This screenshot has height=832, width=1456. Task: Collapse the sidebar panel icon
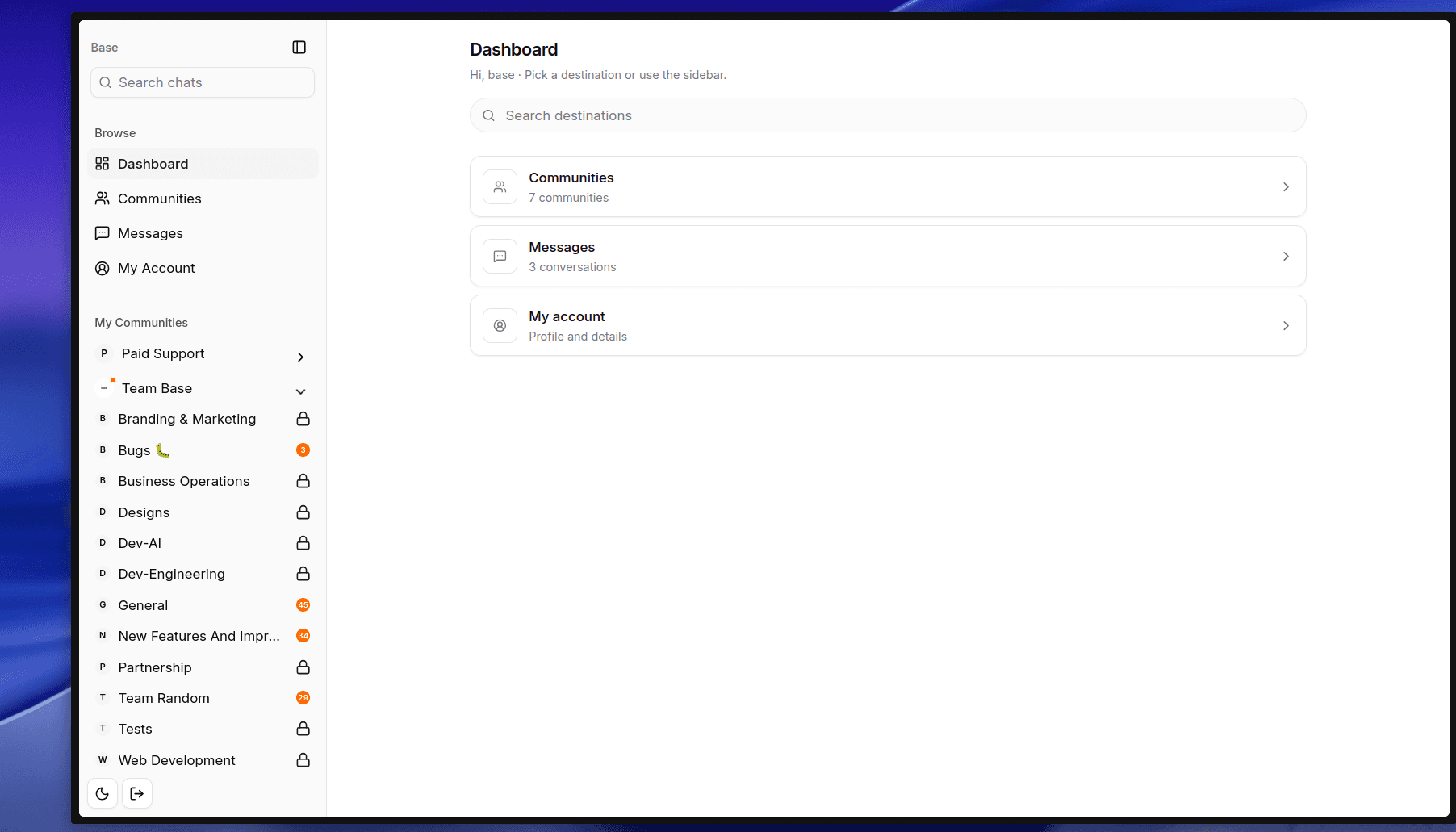coord(299,48)
